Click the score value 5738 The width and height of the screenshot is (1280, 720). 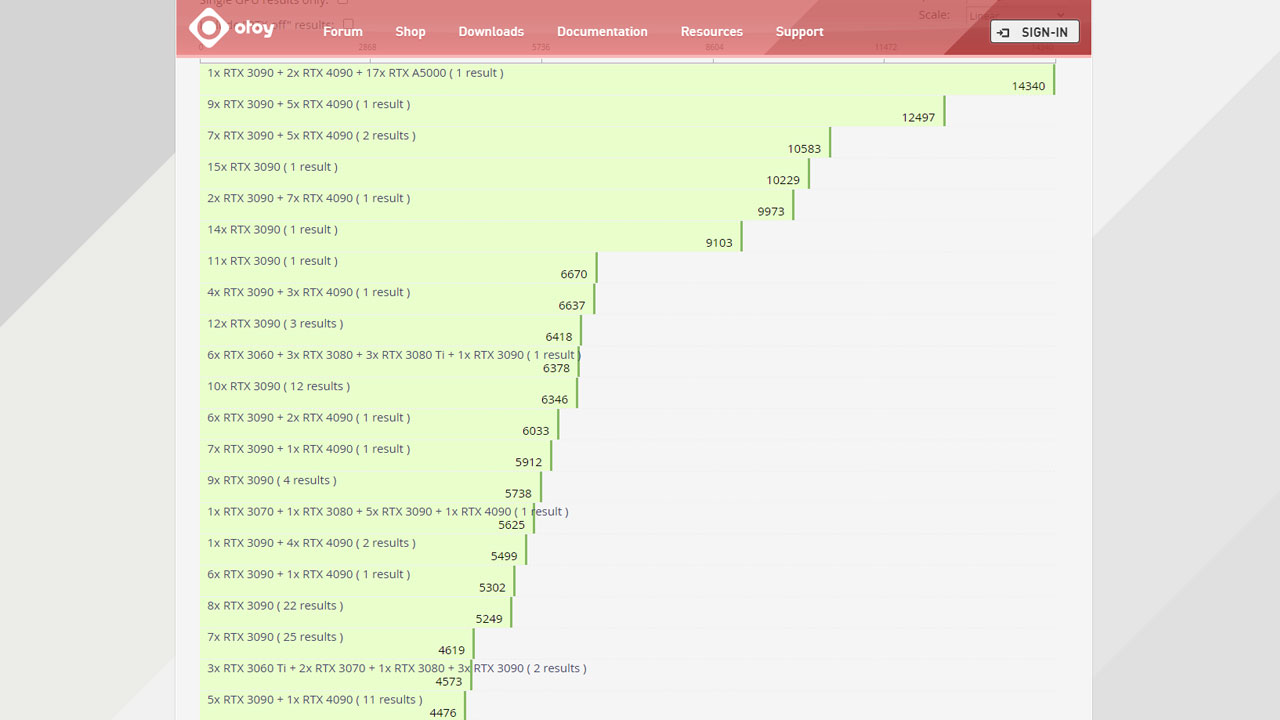pyautogui.click(x=518, y=493)
